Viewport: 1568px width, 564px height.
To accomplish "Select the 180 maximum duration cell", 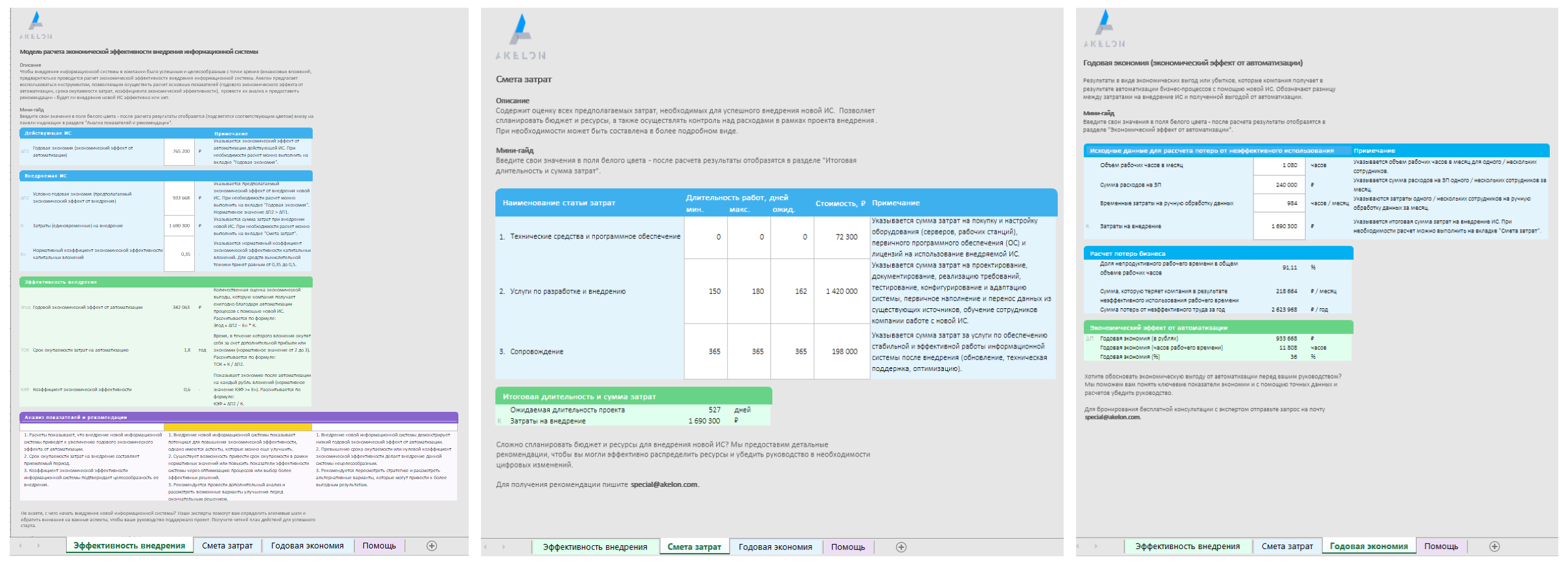I will tap(749, 291).
